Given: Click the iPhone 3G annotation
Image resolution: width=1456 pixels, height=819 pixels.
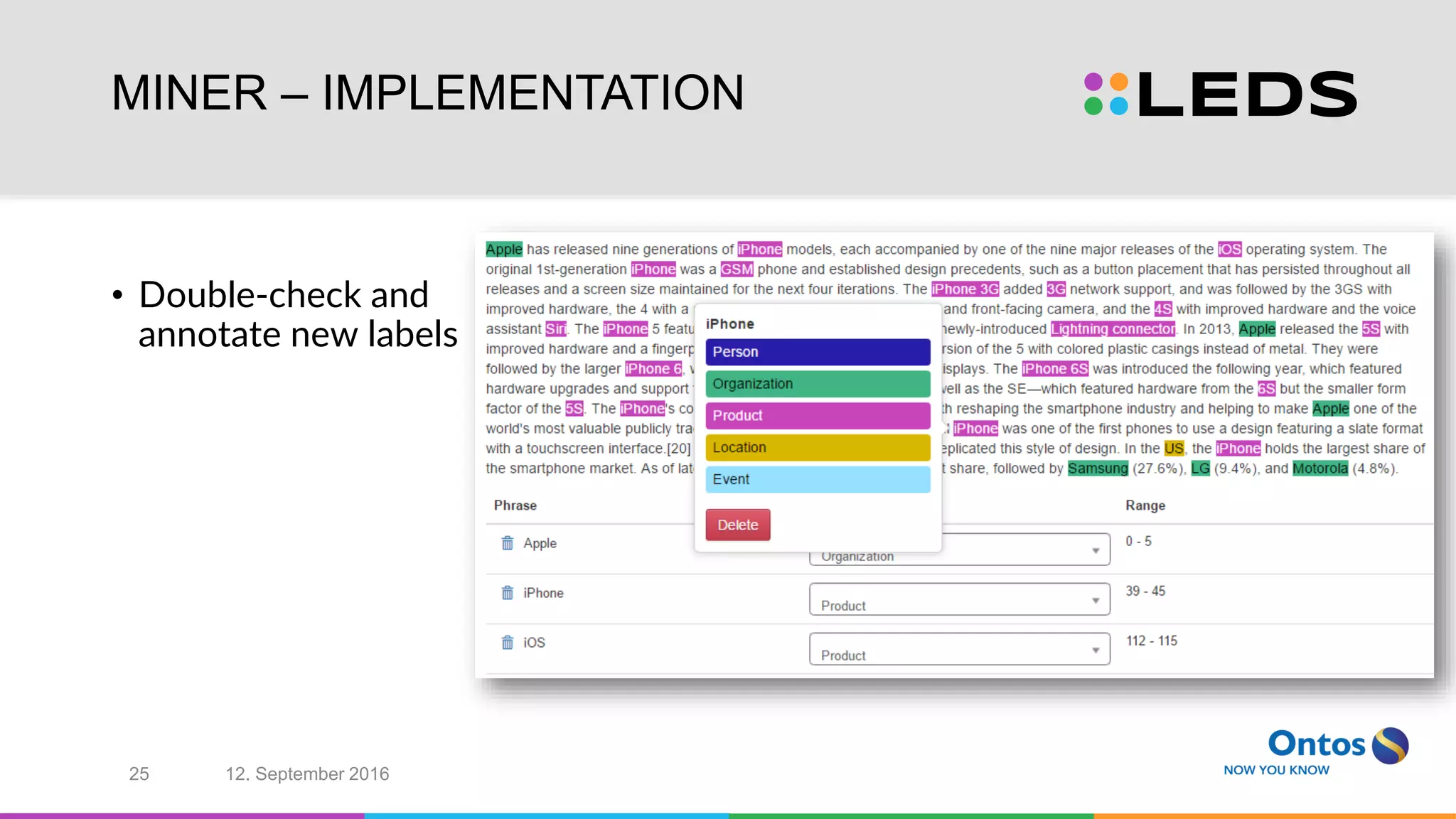Looking at the screenshot, I should click(965, 289).
